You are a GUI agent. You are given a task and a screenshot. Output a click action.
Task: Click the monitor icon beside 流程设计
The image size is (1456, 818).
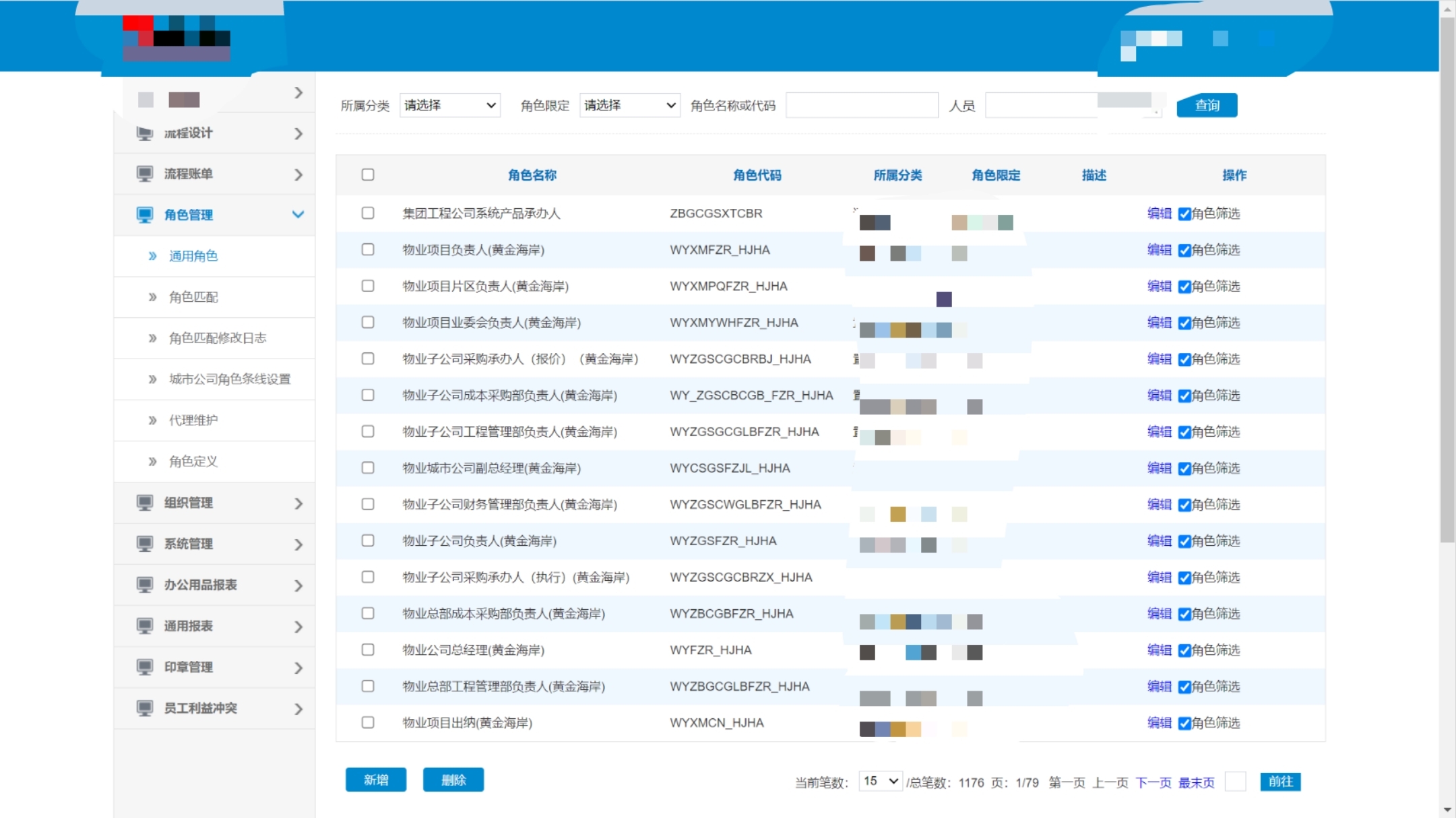(x=144, y=133)
